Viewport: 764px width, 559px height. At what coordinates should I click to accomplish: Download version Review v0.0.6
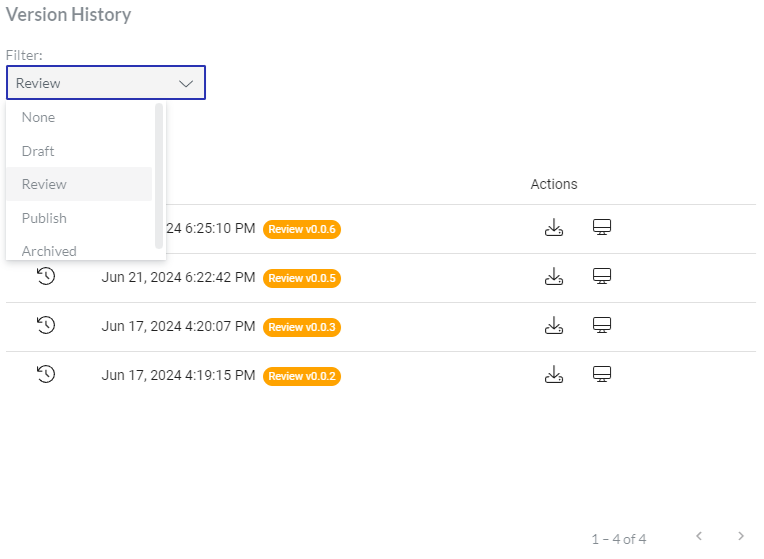pos(554,228)
